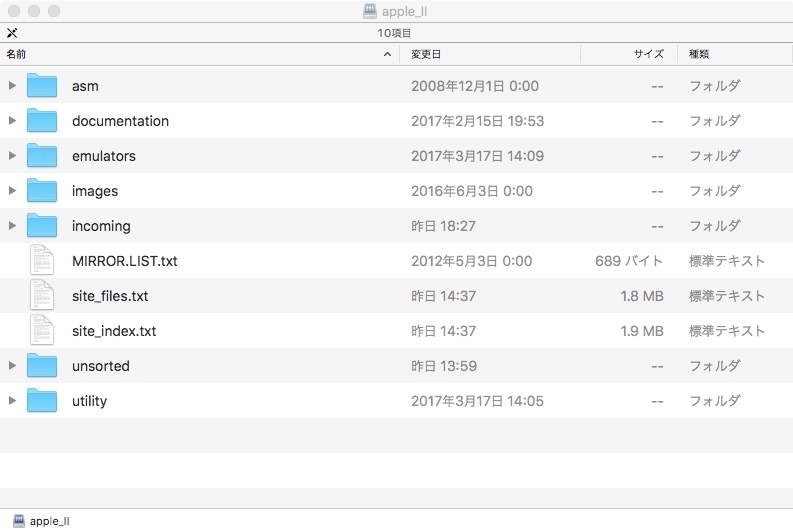The height and width of the screenshot is (532, 793).
Task: Click the emulators folder icon
Action: (x=42, y=156)
